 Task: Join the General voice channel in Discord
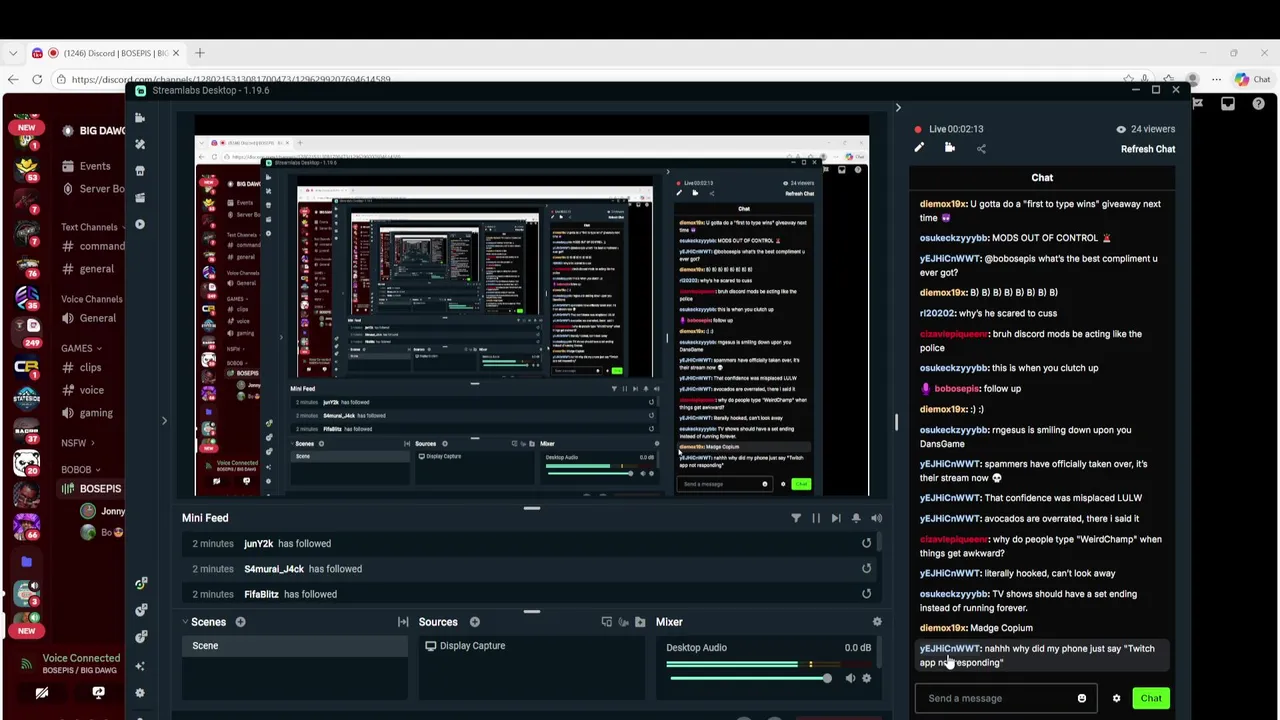88,318
